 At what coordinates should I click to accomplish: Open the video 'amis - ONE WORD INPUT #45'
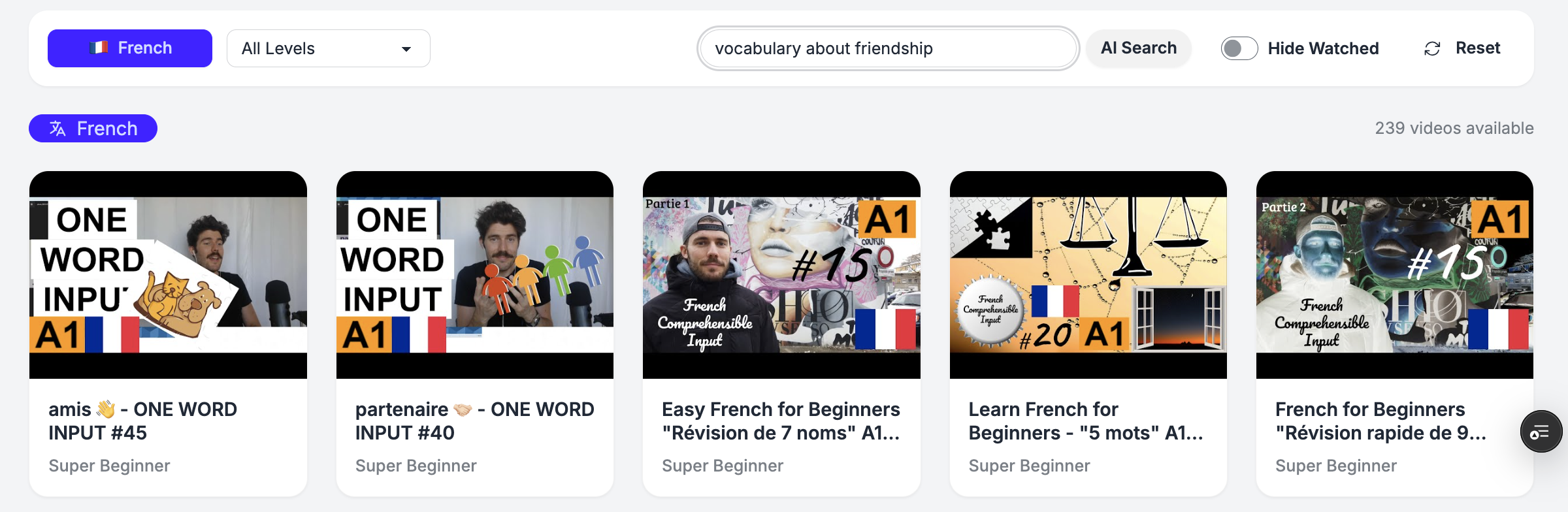(143, 421)
